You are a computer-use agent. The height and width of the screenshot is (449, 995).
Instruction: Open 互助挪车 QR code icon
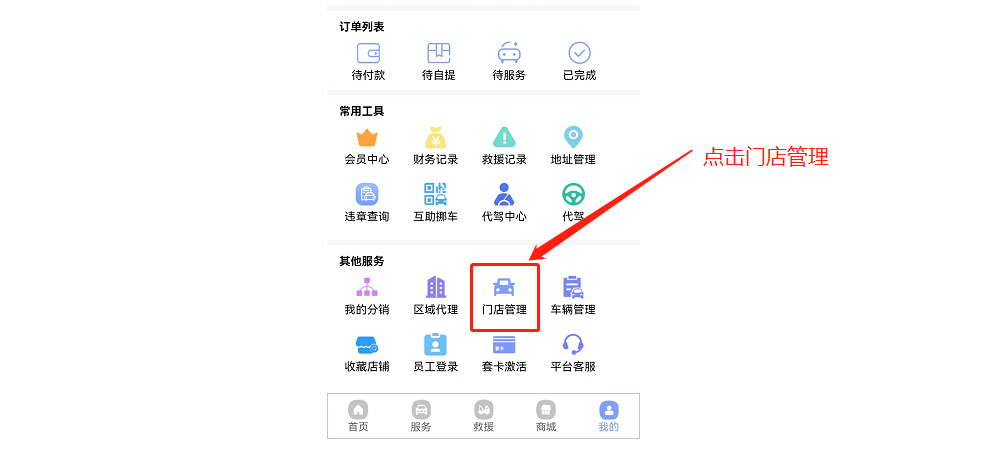click(435, 194)
